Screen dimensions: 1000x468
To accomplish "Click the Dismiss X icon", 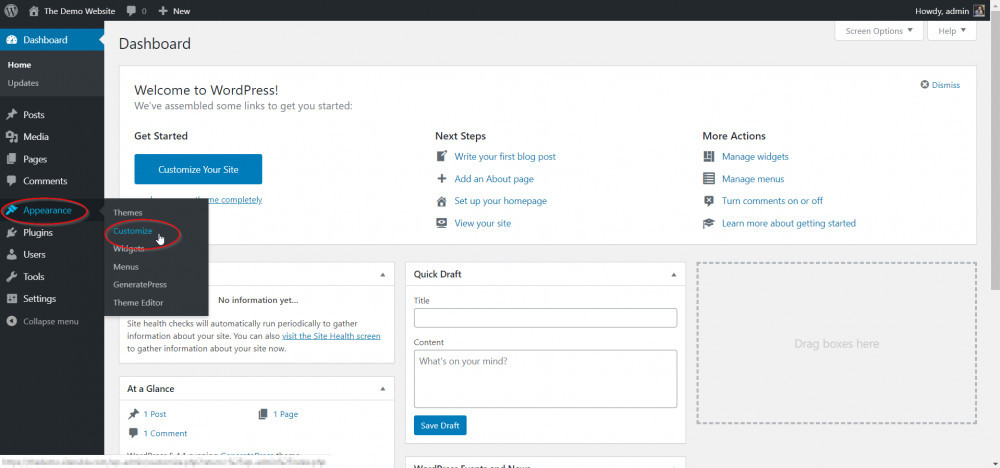I will (x=924, y=85).
